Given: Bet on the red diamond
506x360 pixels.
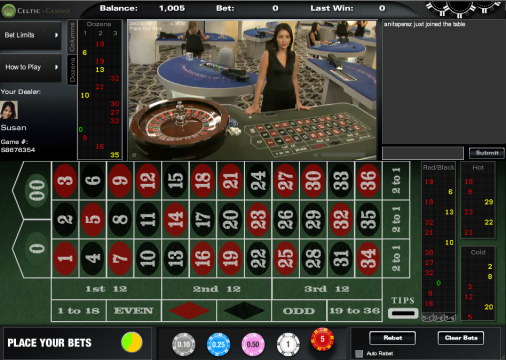Looking at the screenshot, I should 189,311.
